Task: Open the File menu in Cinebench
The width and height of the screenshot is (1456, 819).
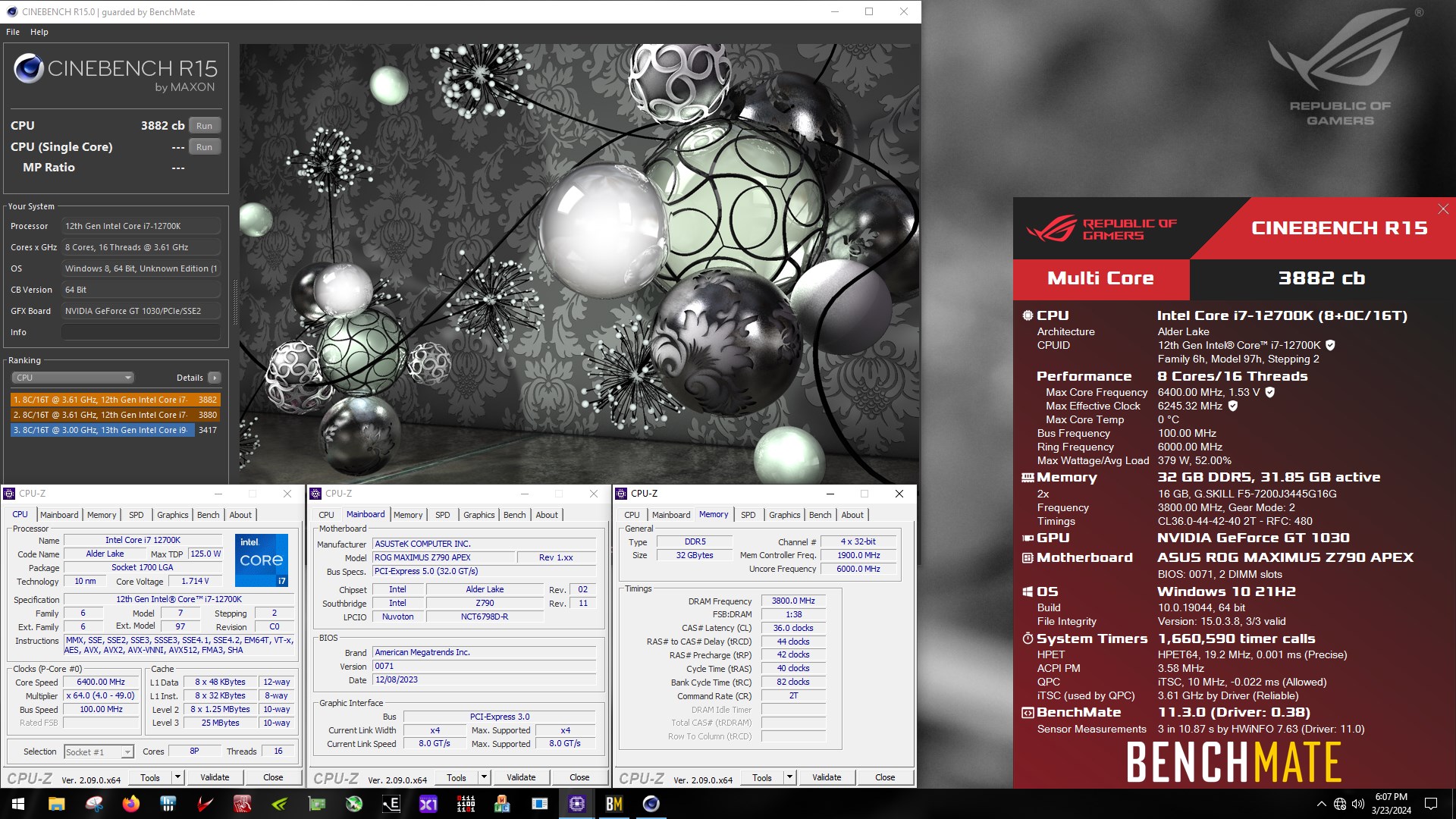Action: point(13,32)
